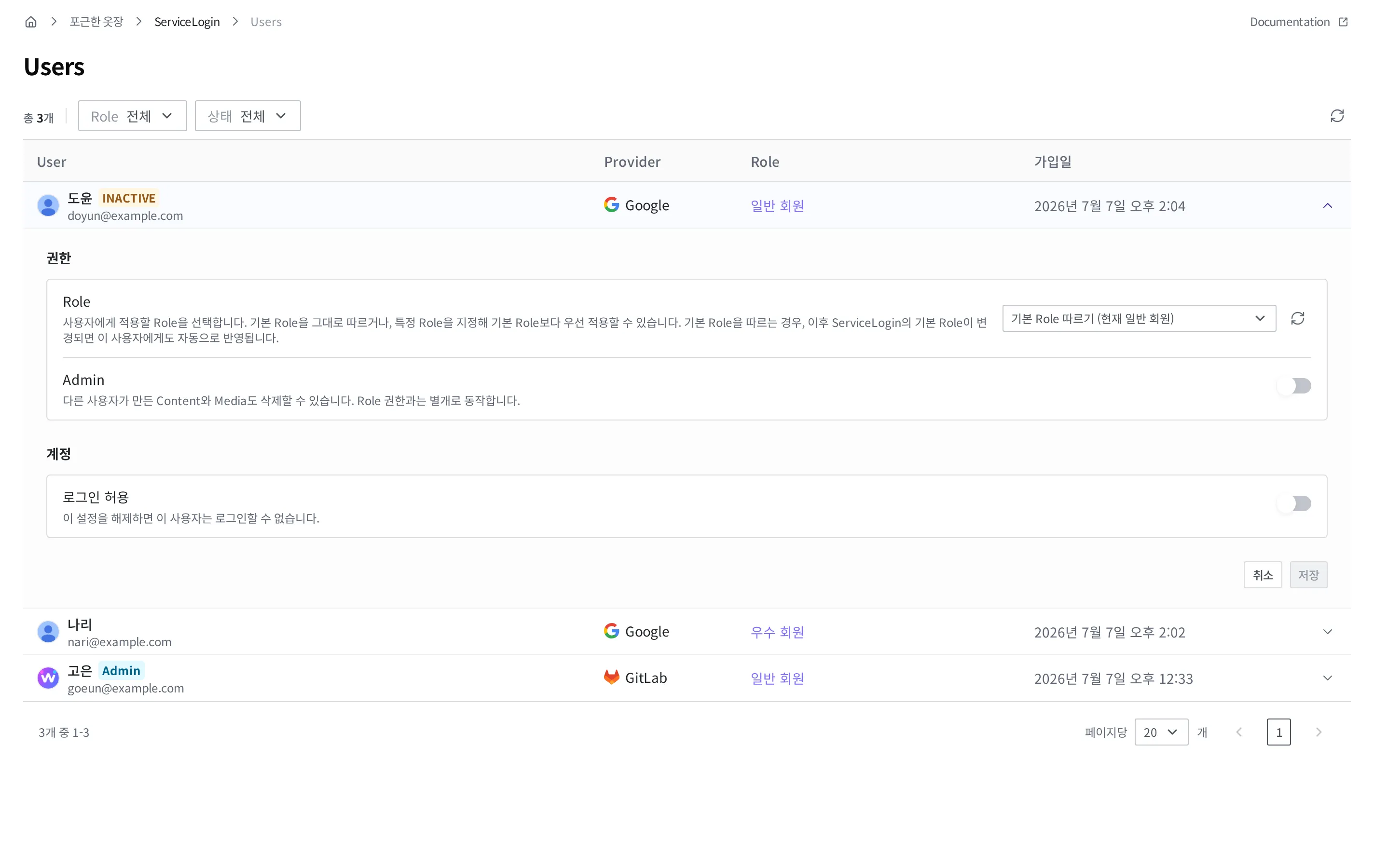The width and height of the screenshot is (1374, 868).
Task: Go to next page arrow
Action: tap(1319, 732)
